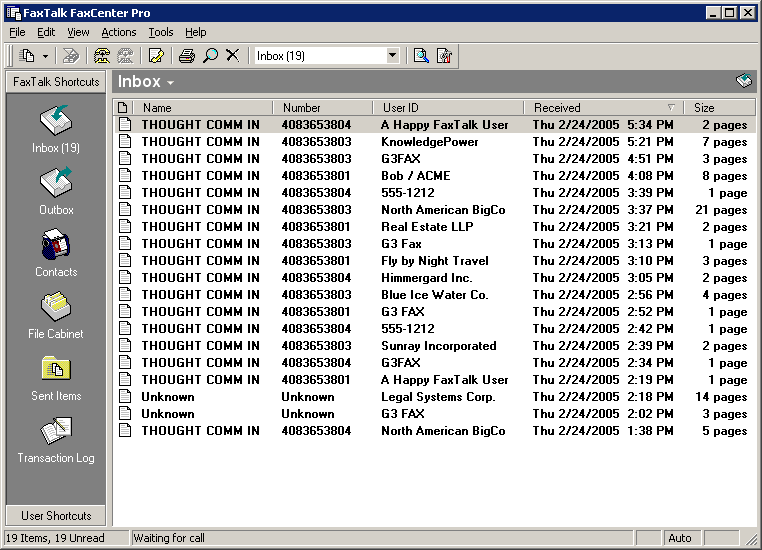Image resolution: width=762 pixels, height=550 pixels.
Task: Click the Waiting for call status text
Action: coord(169,538)
